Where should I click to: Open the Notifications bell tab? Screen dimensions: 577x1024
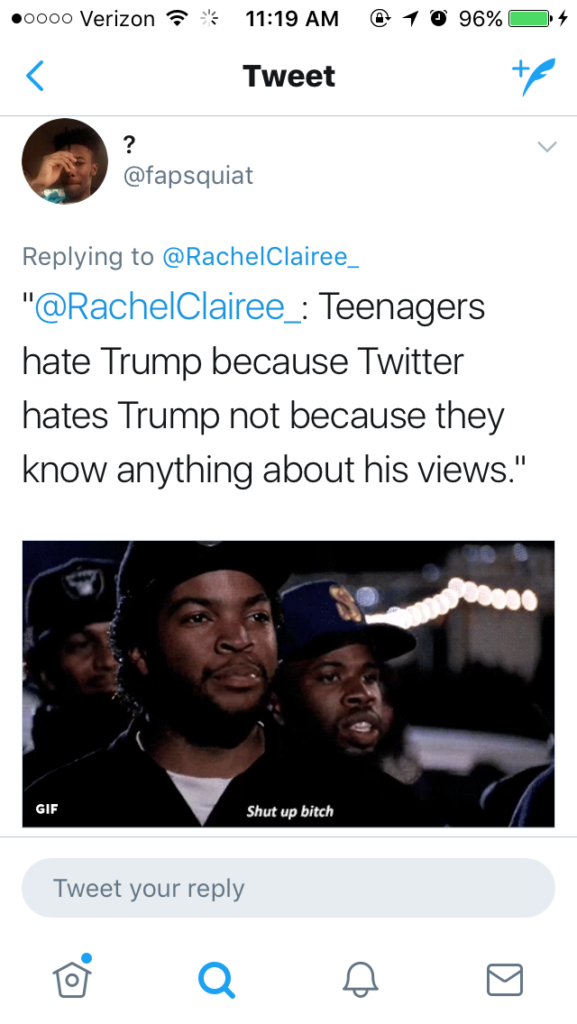(x=360, y=980)
